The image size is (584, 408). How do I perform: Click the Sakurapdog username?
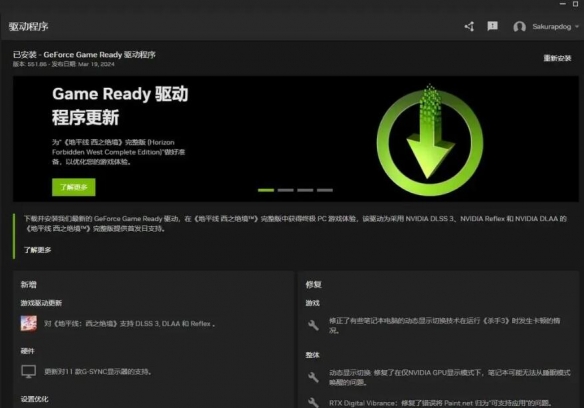[551, 26]
